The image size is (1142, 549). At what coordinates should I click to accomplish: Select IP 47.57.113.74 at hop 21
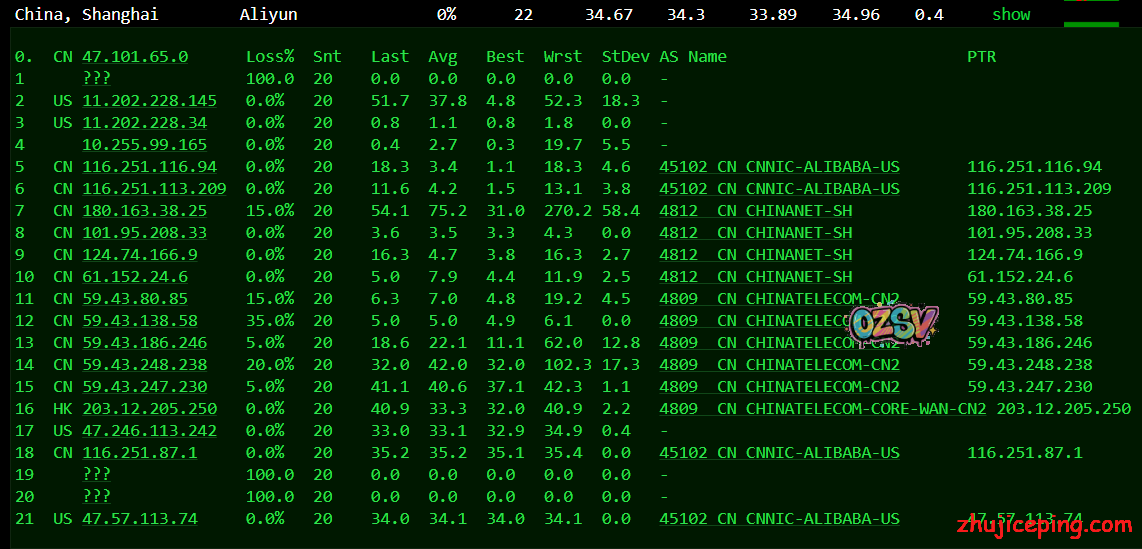tap(140, 519)
